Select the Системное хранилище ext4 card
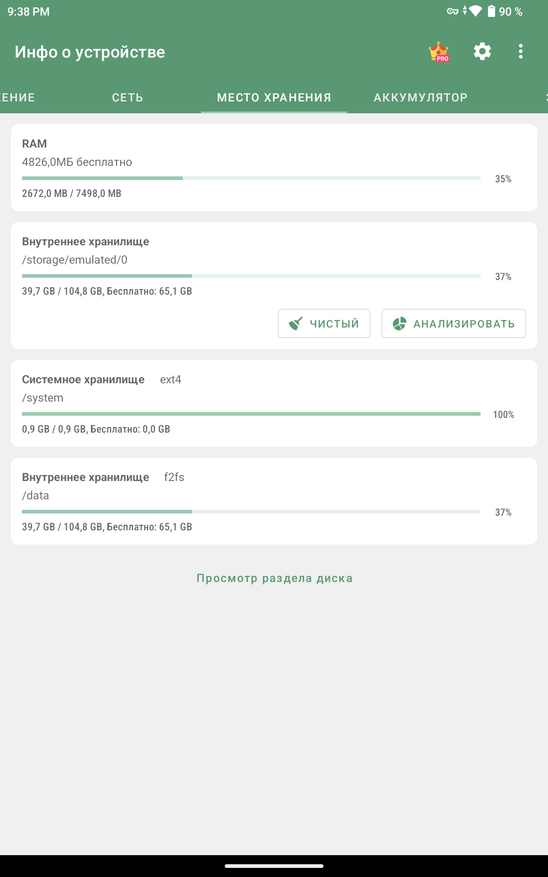 point(274,403)
